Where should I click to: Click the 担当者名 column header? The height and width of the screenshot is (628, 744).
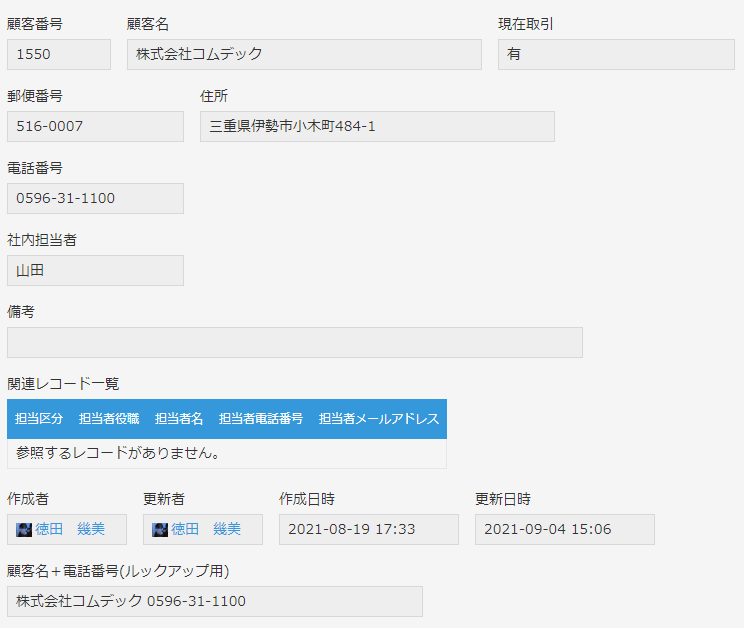[x=179, y=419]
